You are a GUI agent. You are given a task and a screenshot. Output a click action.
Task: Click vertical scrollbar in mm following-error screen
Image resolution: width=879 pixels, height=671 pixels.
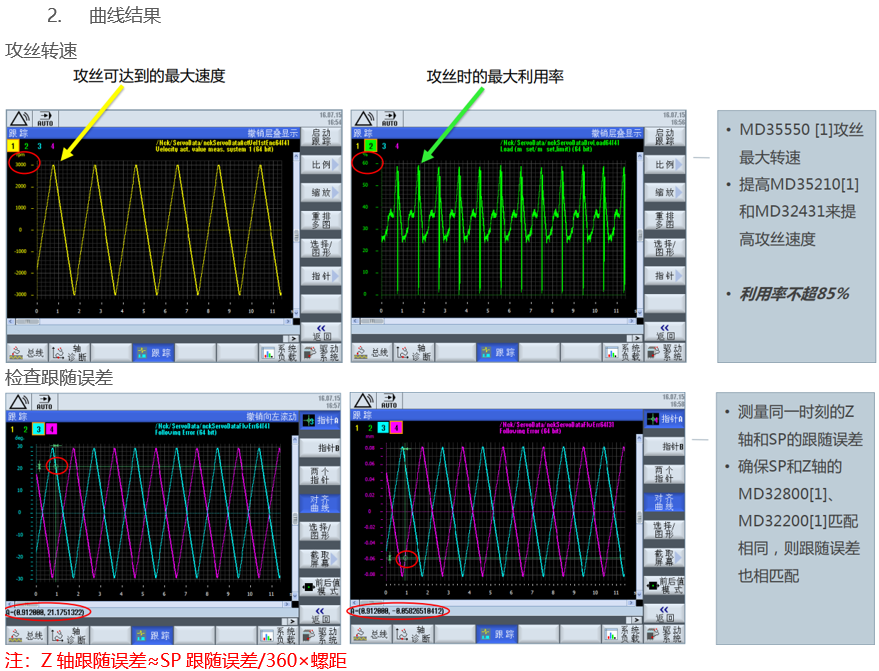tap(639, 517)
